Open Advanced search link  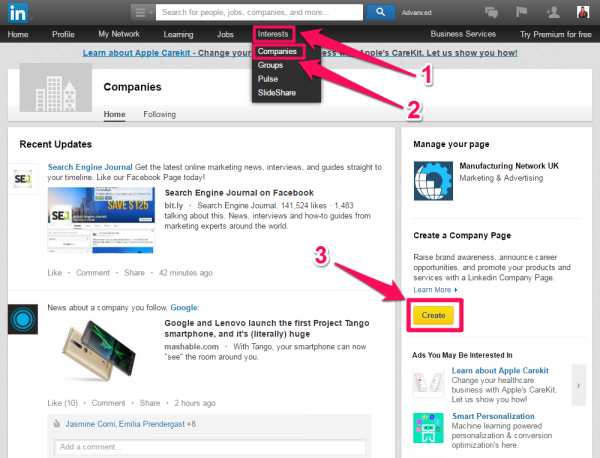[x=416, y=13]
